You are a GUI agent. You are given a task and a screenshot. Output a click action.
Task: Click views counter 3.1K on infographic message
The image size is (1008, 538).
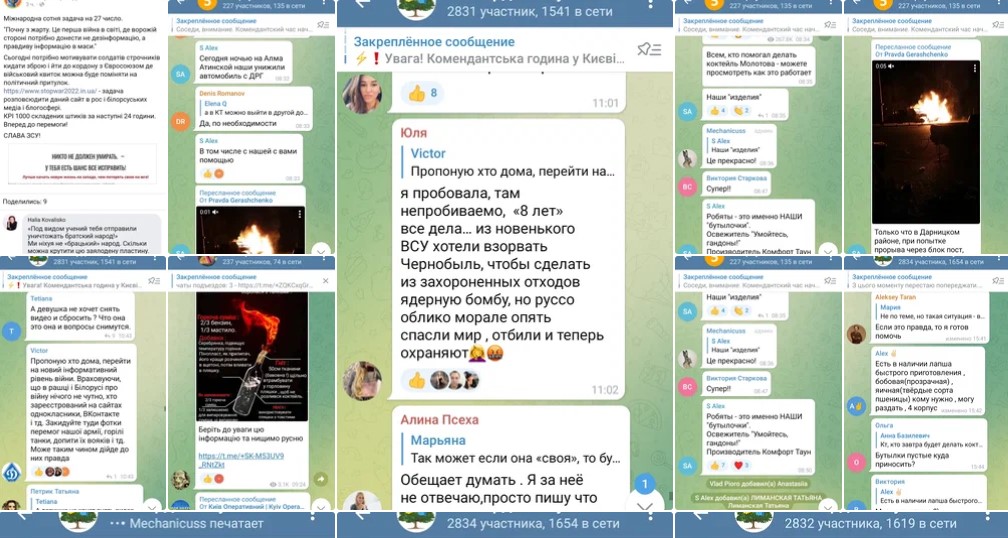click(x=279, y=485)
